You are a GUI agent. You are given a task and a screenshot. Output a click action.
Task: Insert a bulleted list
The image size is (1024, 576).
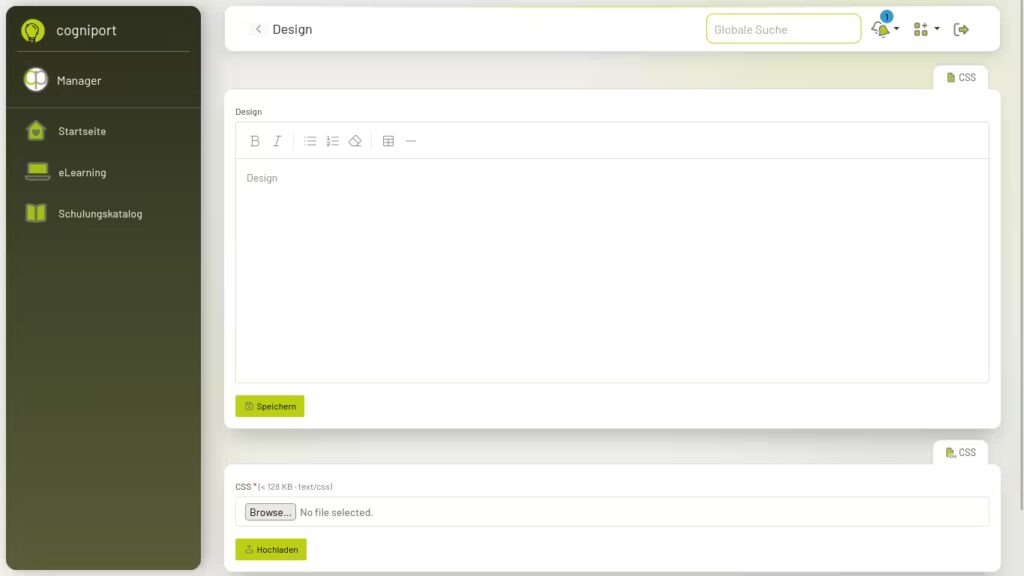(310, 141)
